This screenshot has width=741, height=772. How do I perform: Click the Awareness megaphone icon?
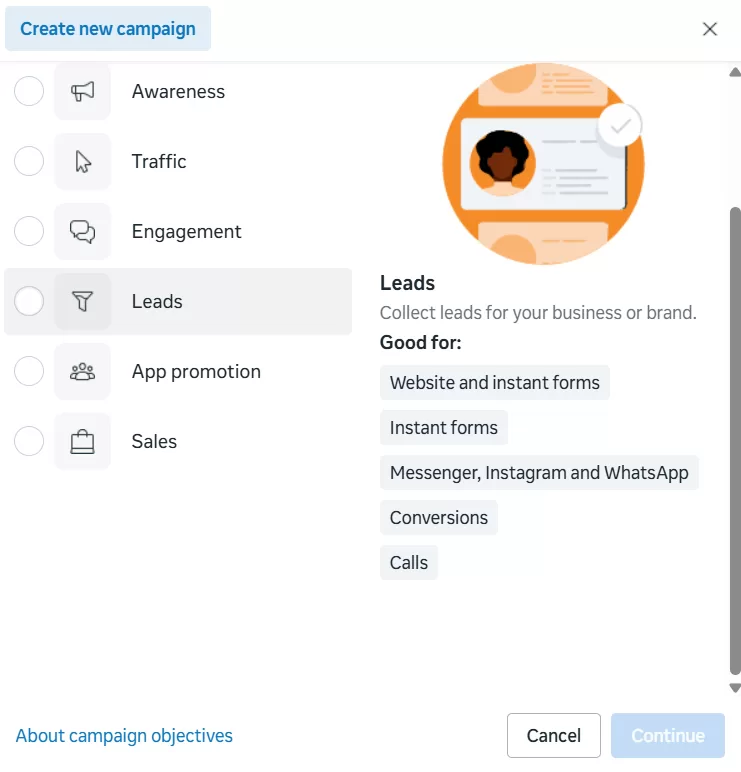pos(82,92)
